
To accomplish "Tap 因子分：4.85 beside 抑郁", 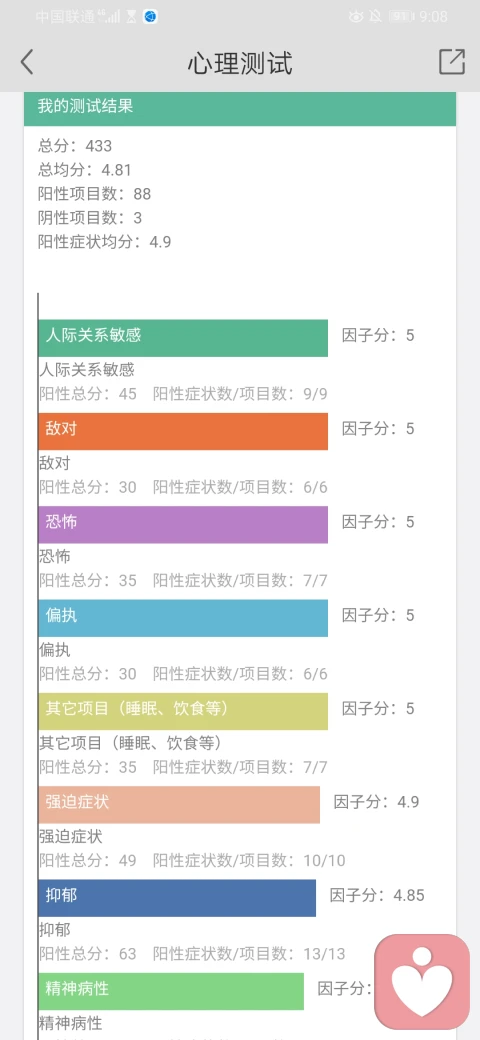I will pos(377,895).
